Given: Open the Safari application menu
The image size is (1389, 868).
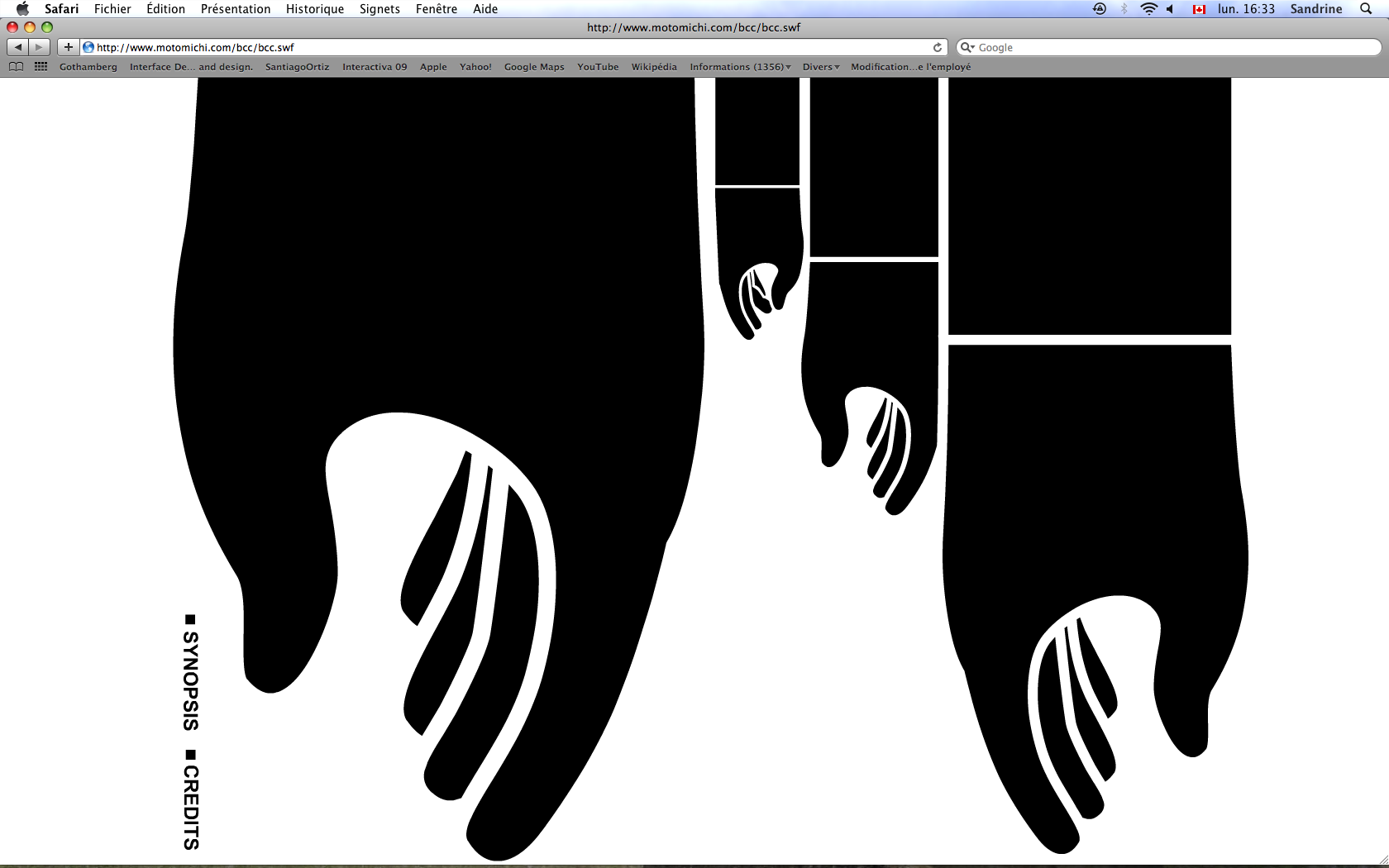Looking at the screenshot, I should [x=61, y=9].
